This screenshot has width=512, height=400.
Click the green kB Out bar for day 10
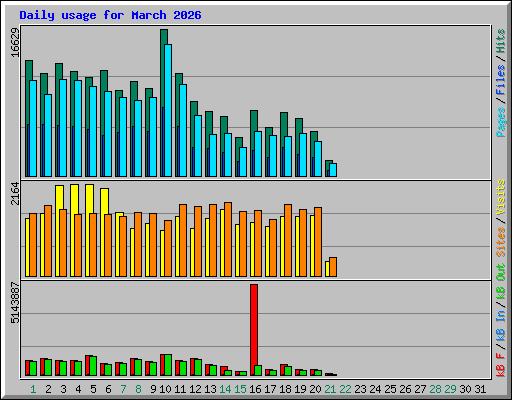[x=168, y=365]
